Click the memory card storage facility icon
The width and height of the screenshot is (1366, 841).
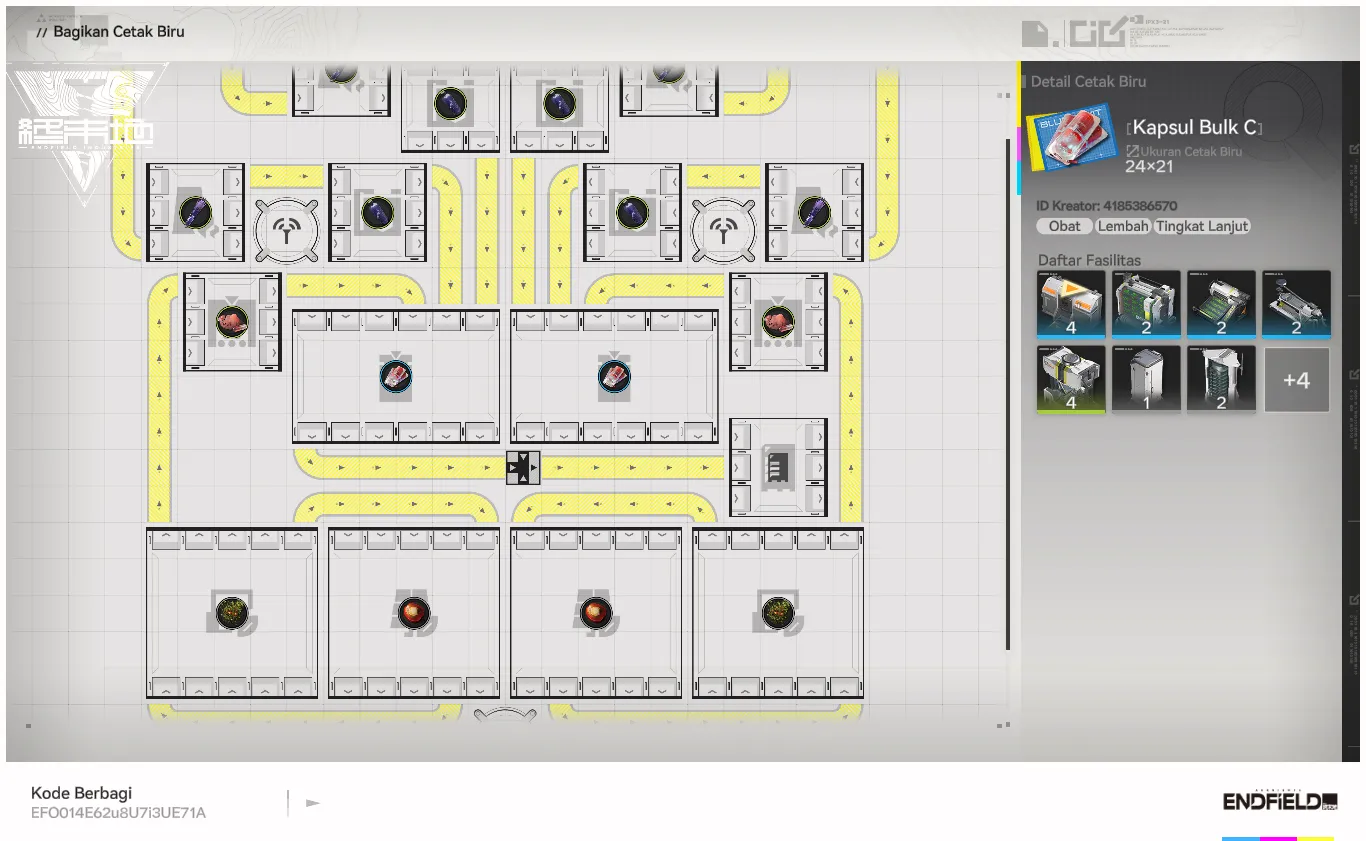[x=778, y=467]
